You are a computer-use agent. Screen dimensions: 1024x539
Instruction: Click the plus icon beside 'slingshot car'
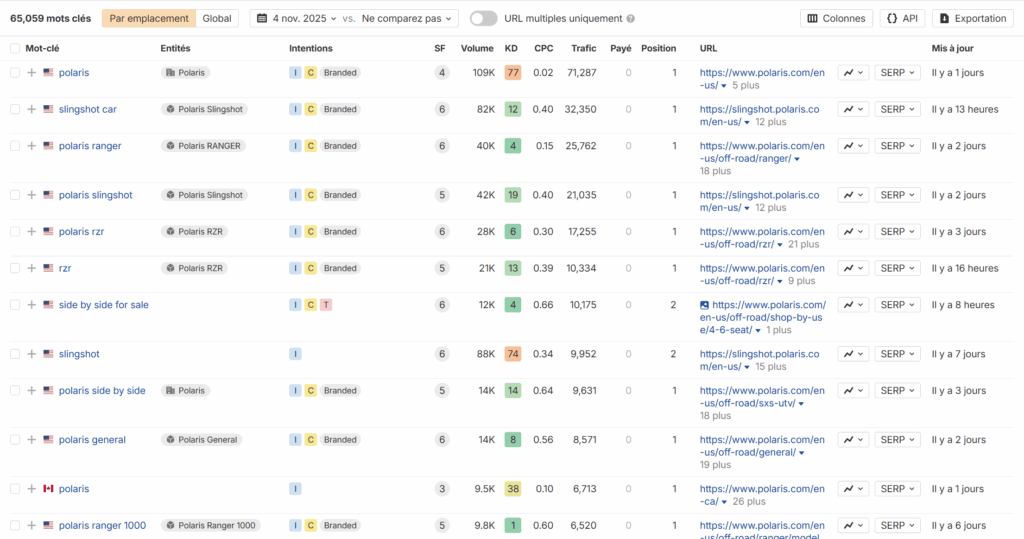coord(31,109)
